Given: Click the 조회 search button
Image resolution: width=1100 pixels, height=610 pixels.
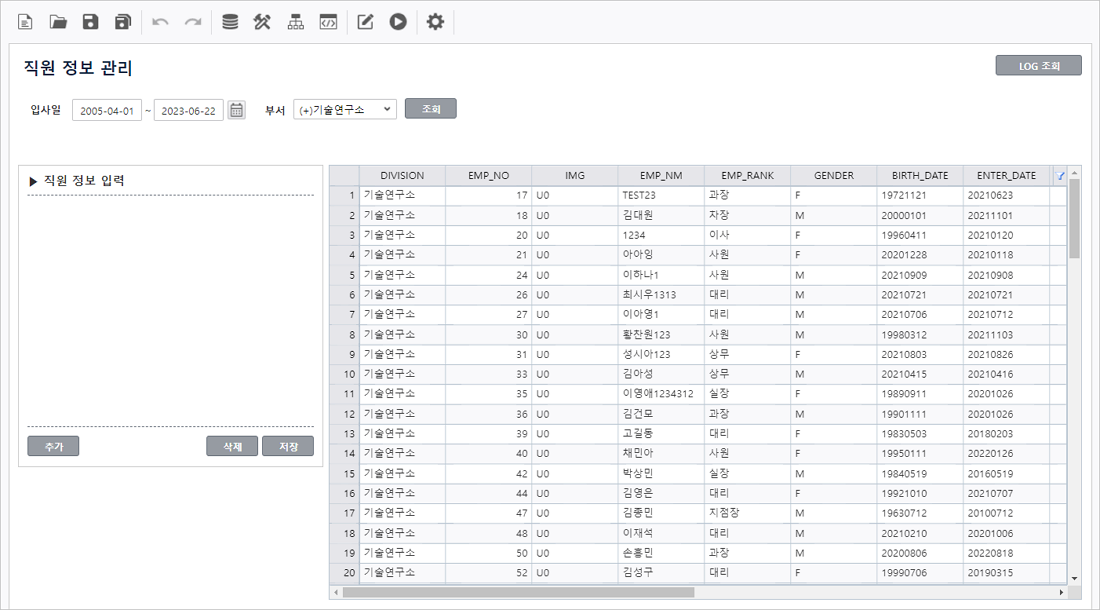Looking at the screenshot, I should (431, 108).
